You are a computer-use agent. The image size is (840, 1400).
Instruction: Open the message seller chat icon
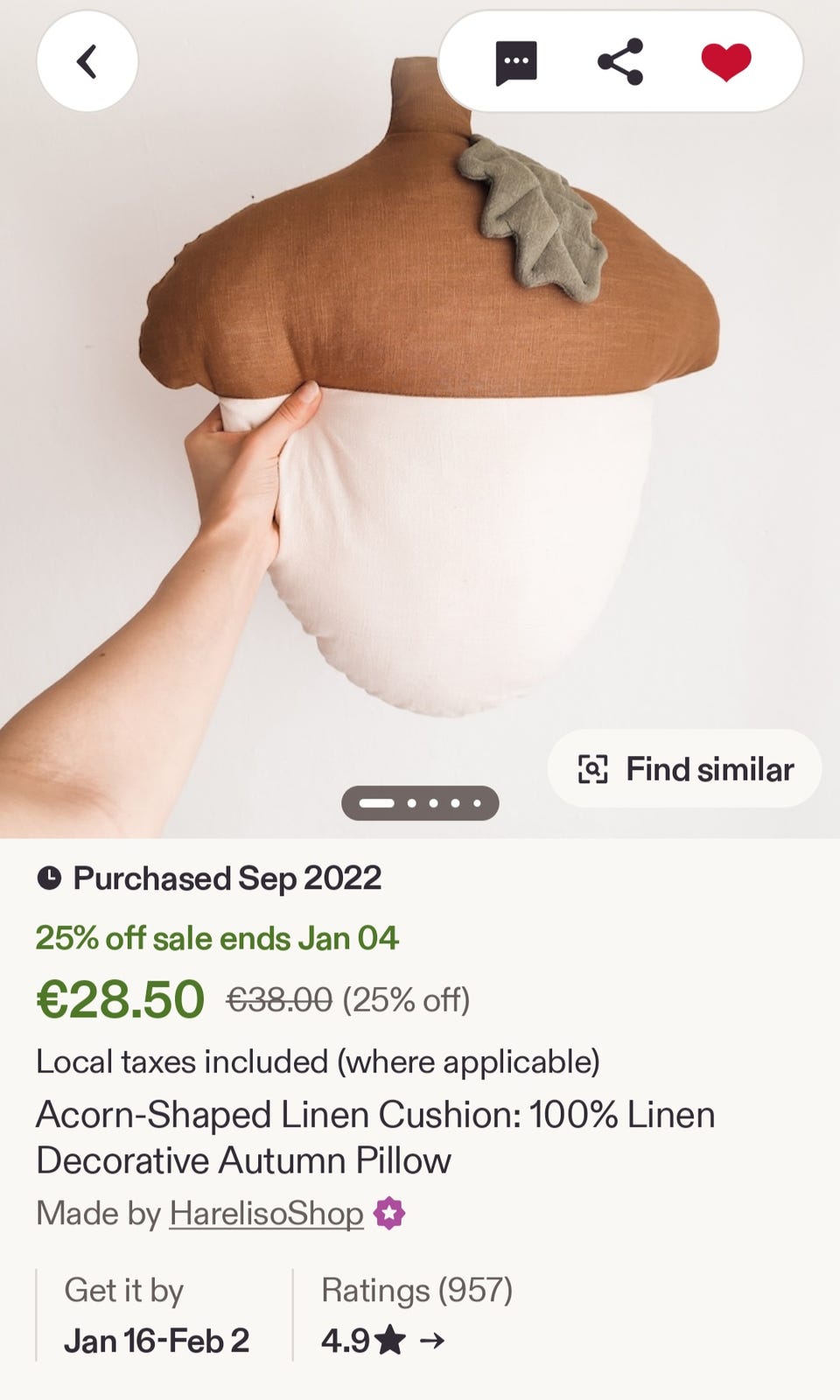tap(515, 63)
